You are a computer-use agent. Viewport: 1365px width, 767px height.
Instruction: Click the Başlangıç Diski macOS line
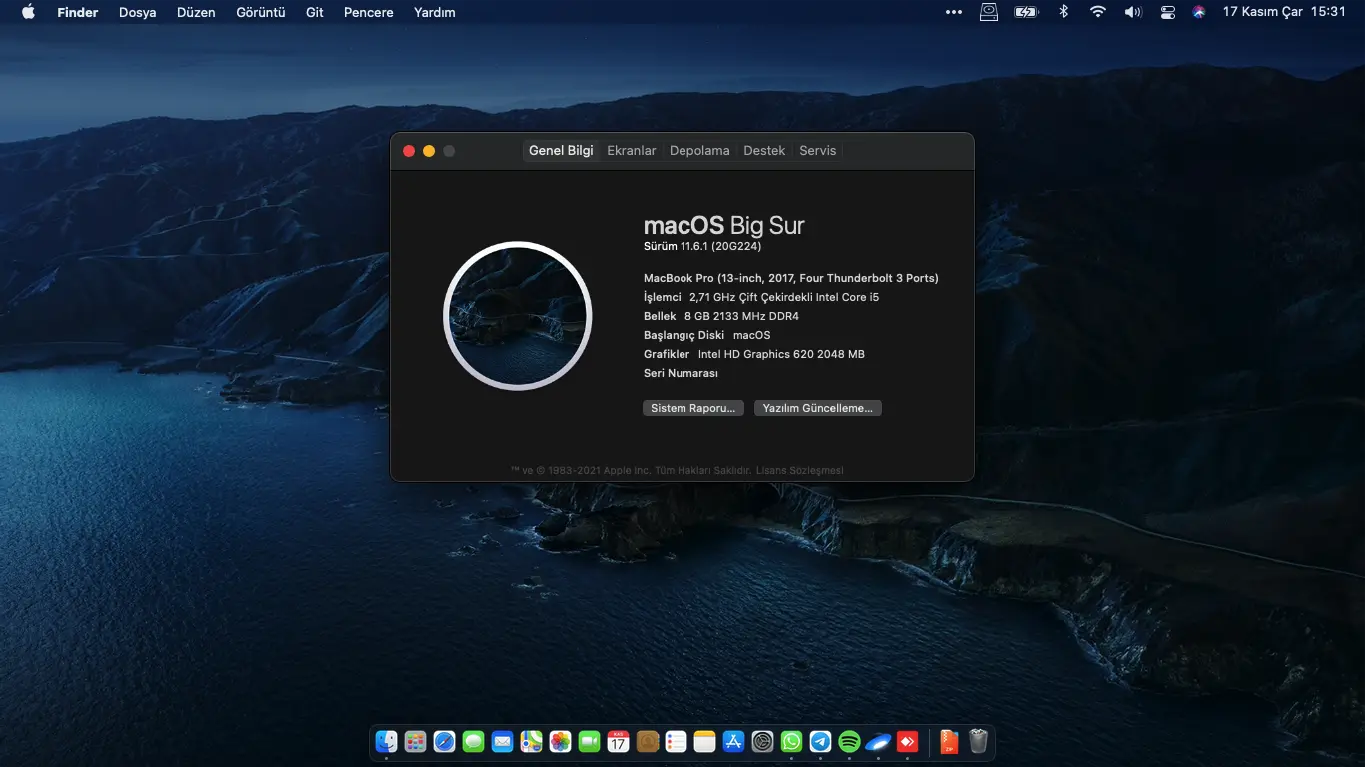tap(707, 335)
